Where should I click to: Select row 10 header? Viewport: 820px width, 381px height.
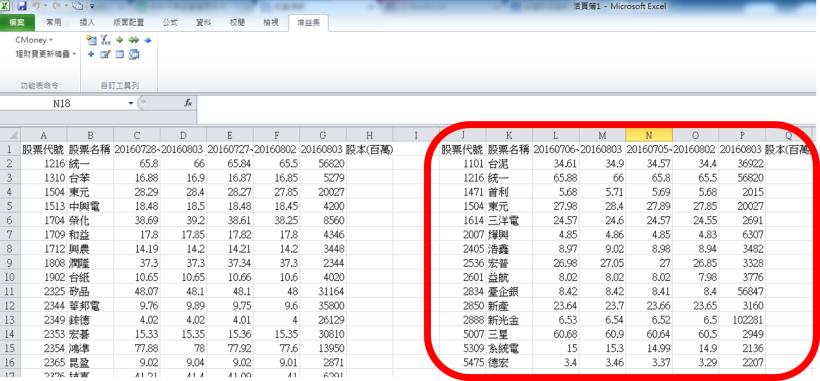(10, 276)
